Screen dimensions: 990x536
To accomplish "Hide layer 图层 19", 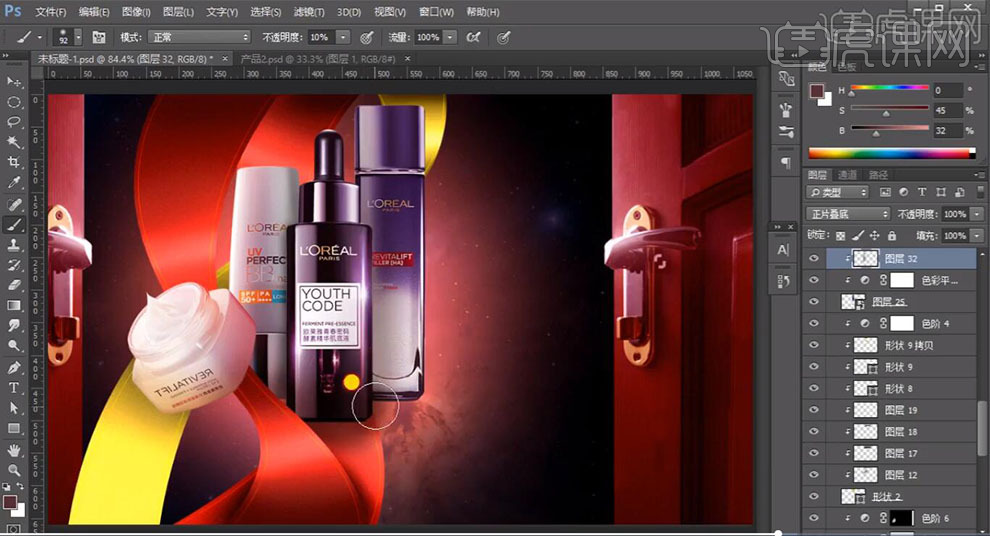I will click(x=814, y=410).
